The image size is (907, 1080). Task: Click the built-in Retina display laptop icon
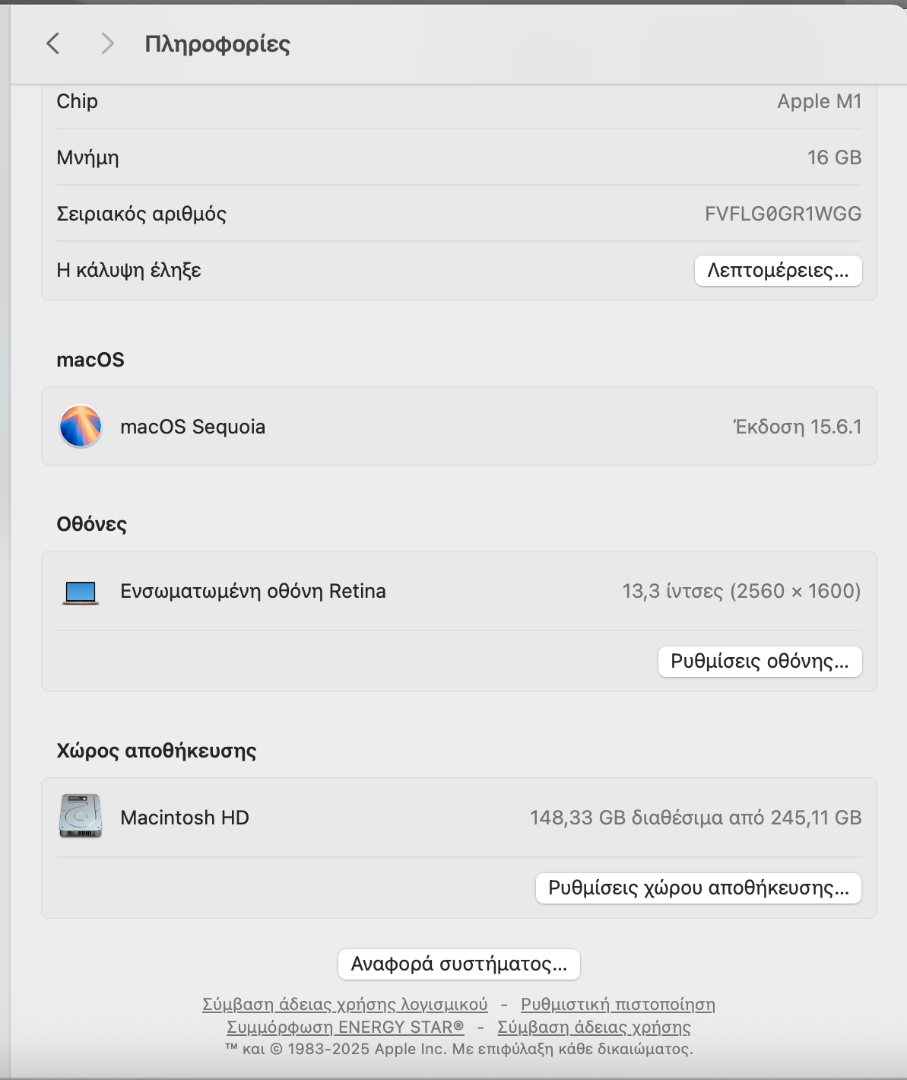(81, 592)
